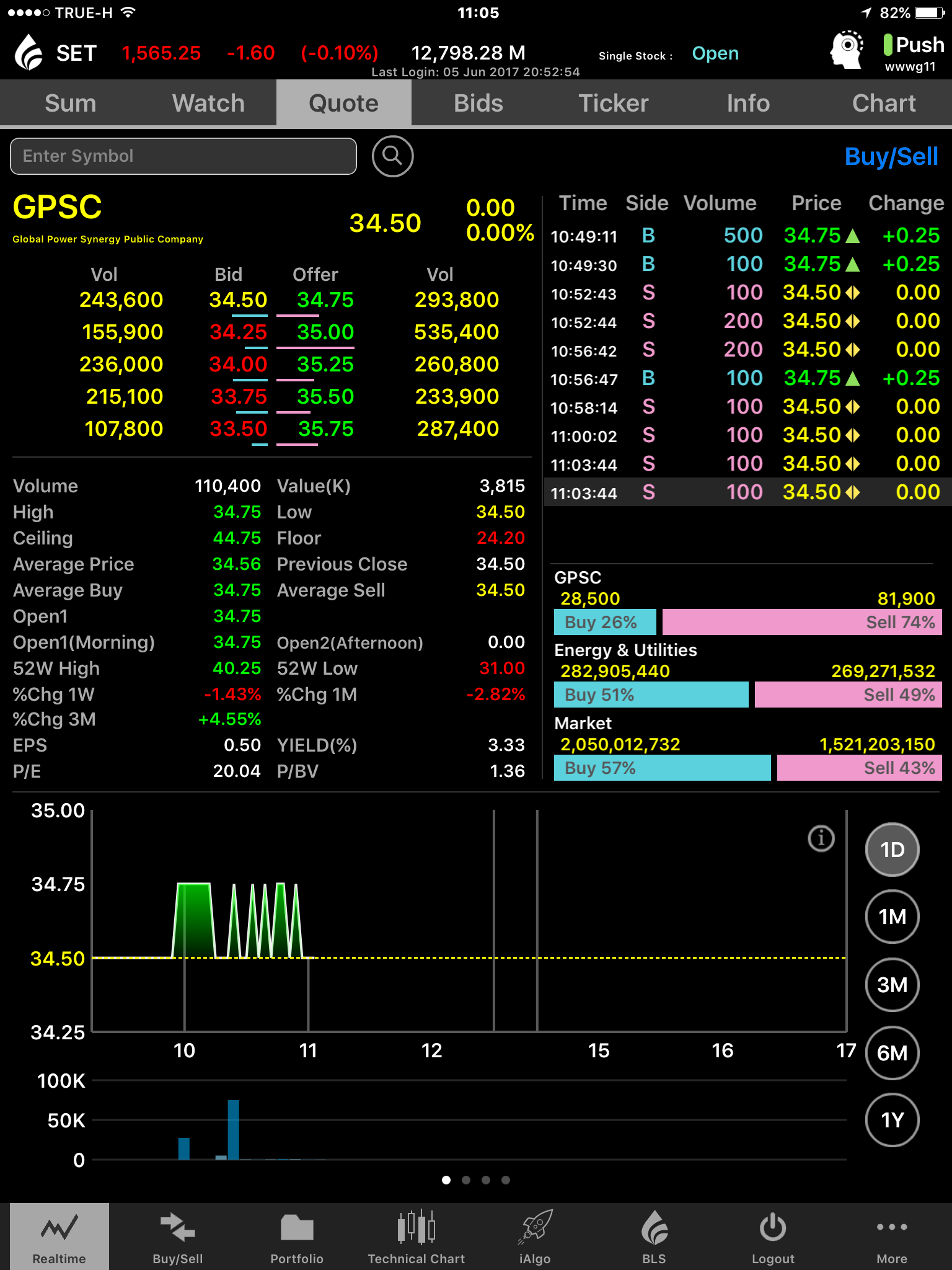952x1270 pixels.
Task: Switch to the Ticker tab
Action: click(614, 103)
